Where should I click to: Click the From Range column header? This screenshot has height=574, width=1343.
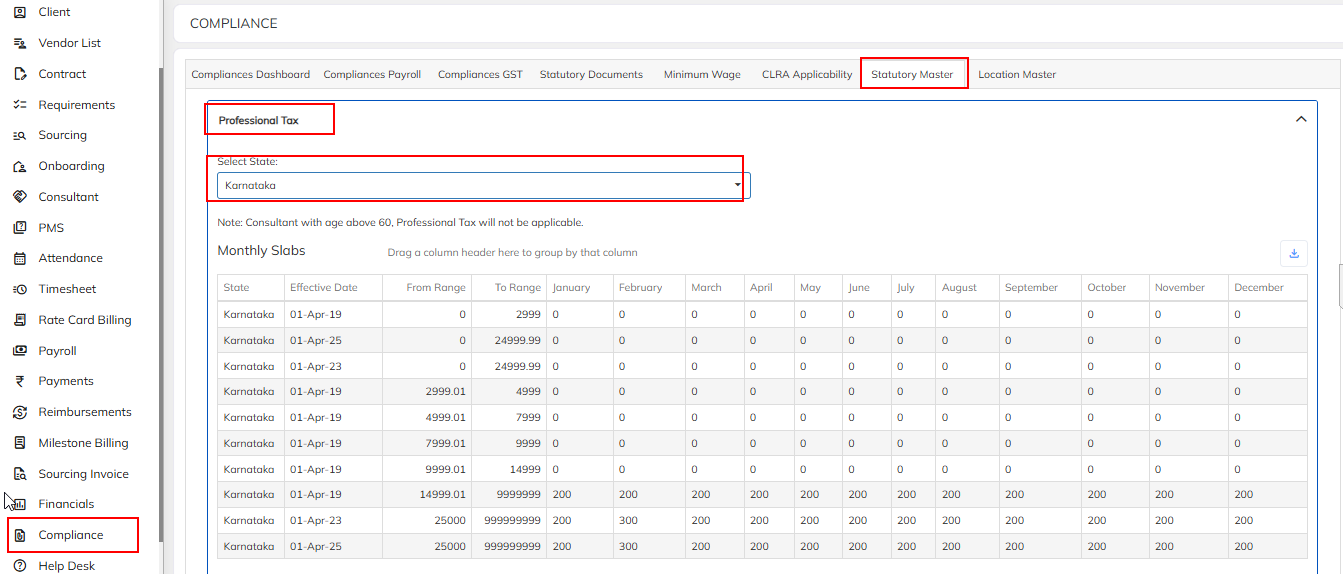point(435,287)
